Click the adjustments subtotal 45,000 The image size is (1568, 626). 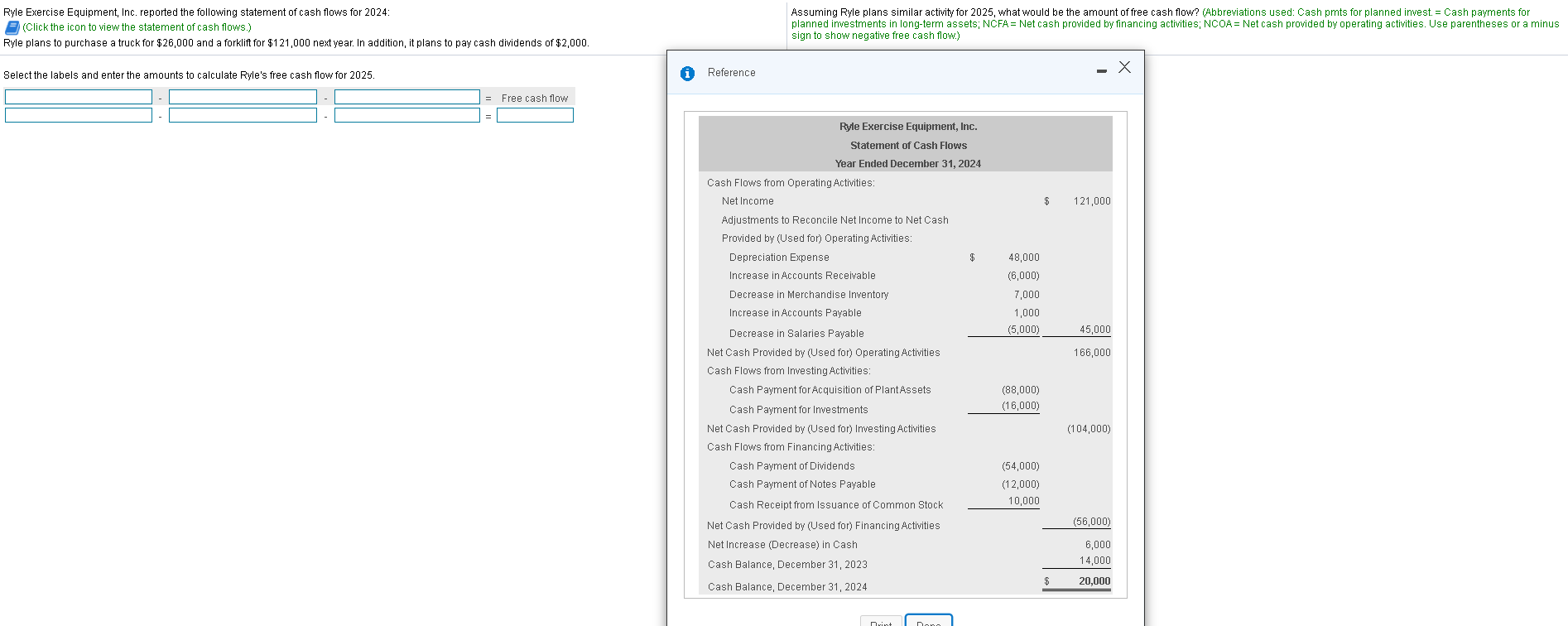1094,330
